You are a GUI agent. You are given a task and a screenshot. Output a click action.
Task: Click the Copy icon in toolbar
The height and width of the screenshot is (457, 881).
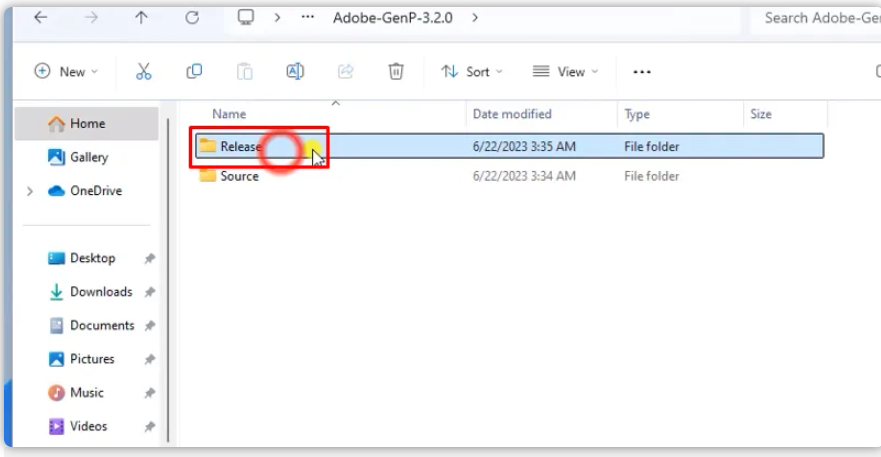tap(194, 72)
